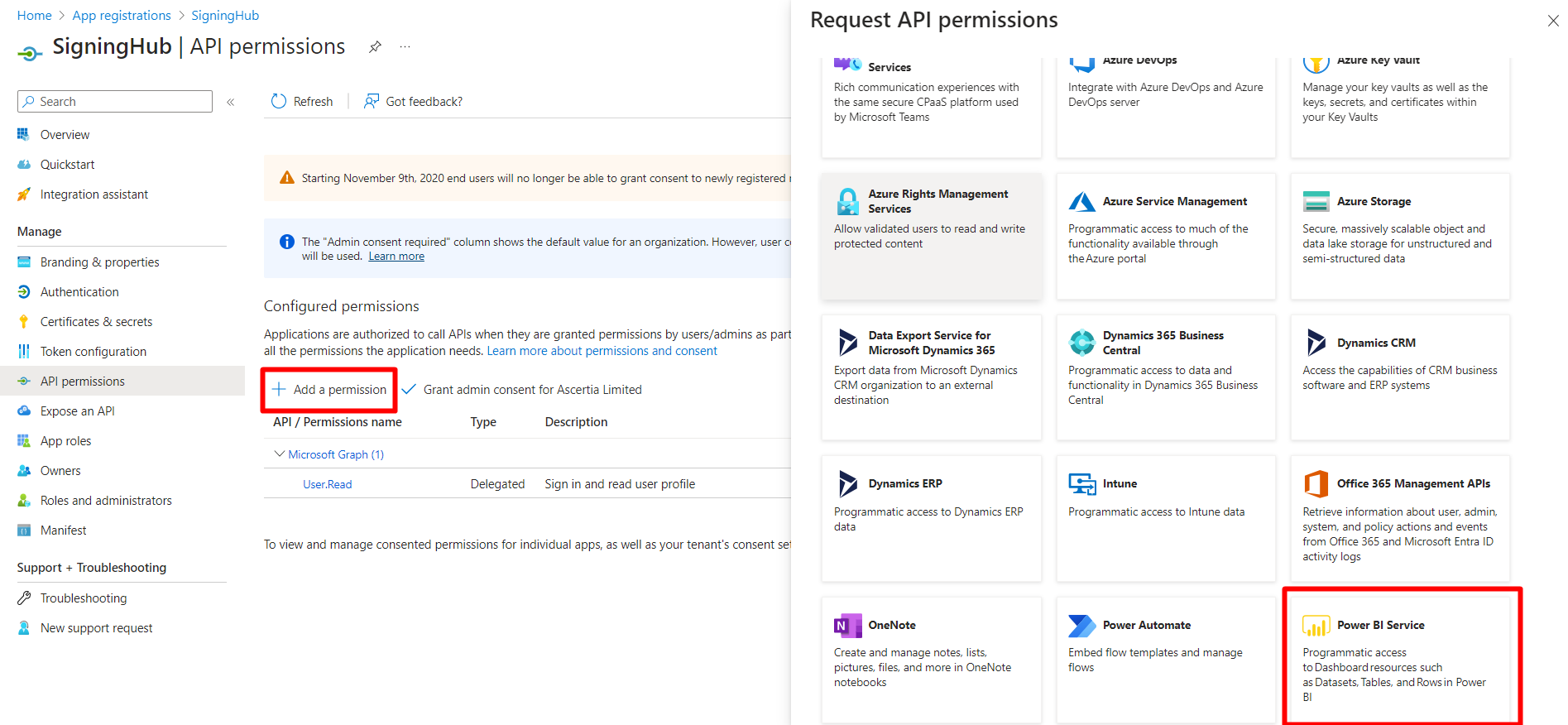Open the ellipsis more options menu
Screen dimensions: 1568x725
pyautogui.click(x=405, y=46)
